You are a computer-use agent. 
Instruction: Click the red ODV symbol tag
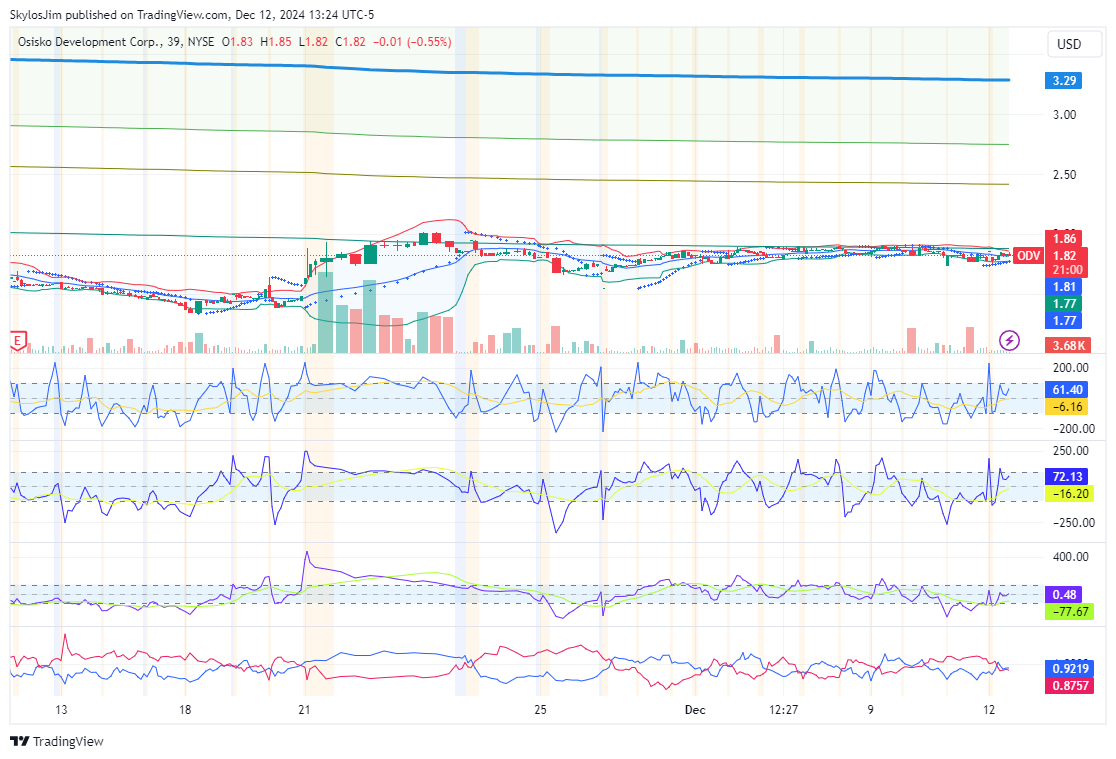(x=1028, y=256)
